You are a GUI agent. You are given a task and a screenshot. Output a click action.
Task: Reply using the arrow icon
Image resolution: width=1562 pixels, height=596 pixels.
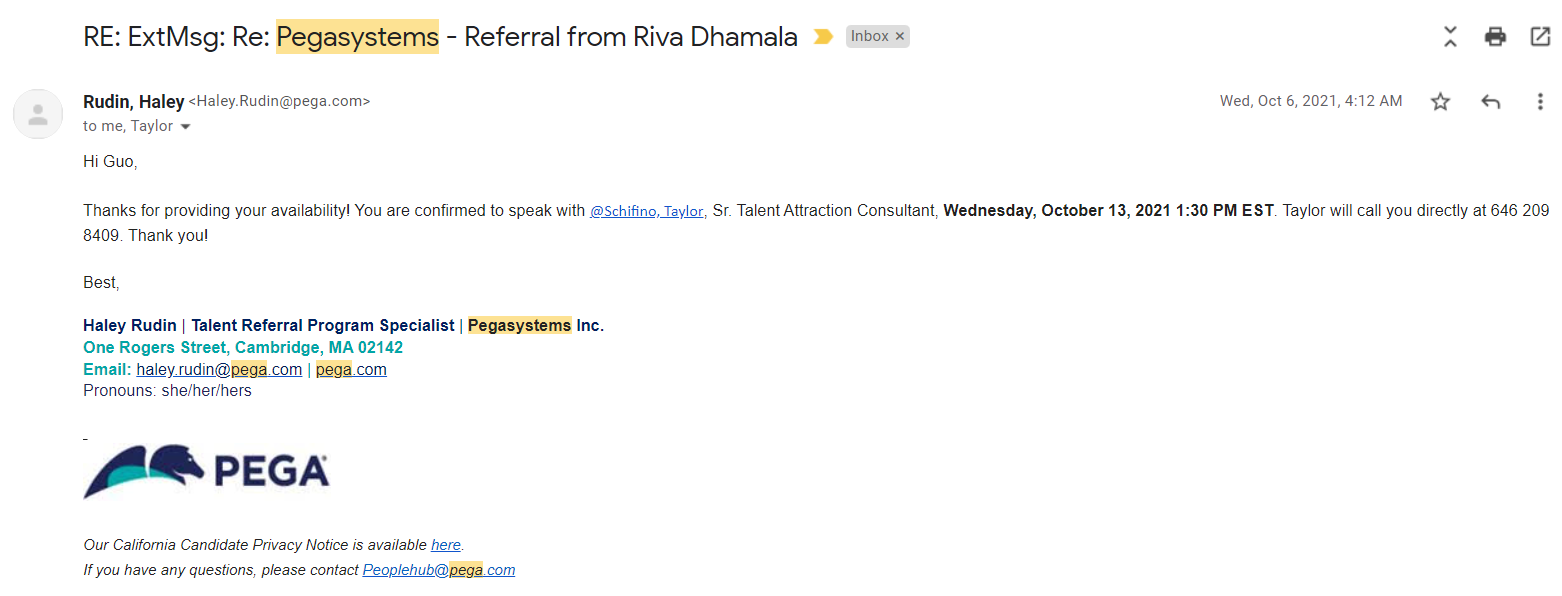point(1490,101)
